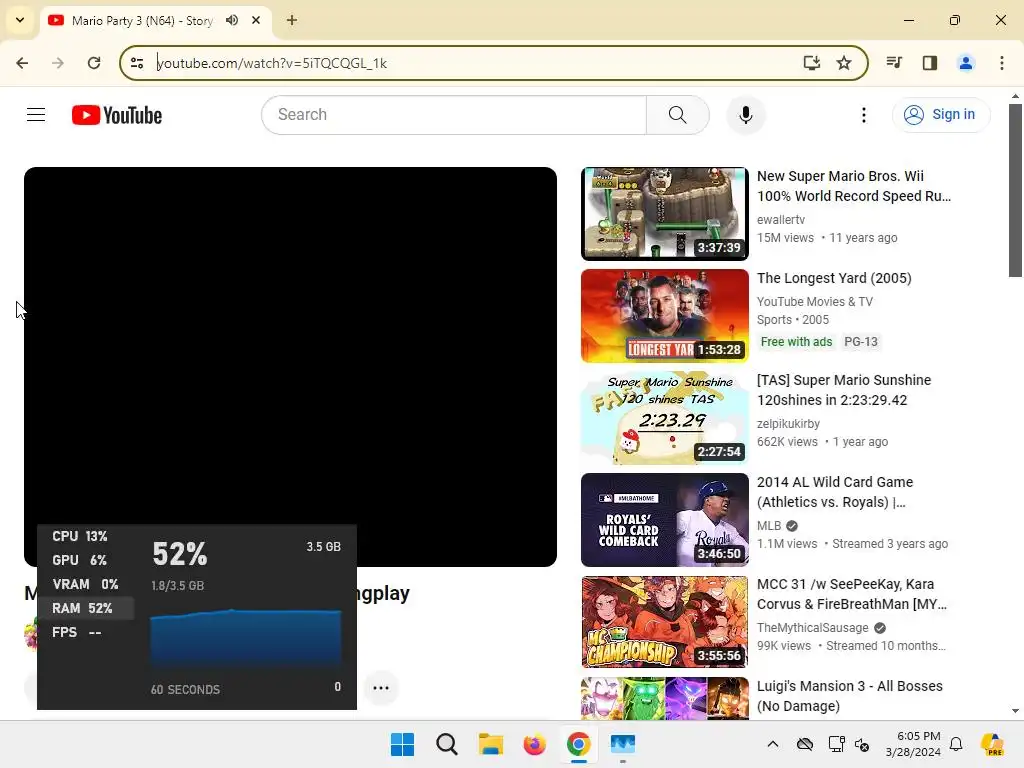Open Chrome side panel
1024x768 pixels.
click(x=930, y=63)
